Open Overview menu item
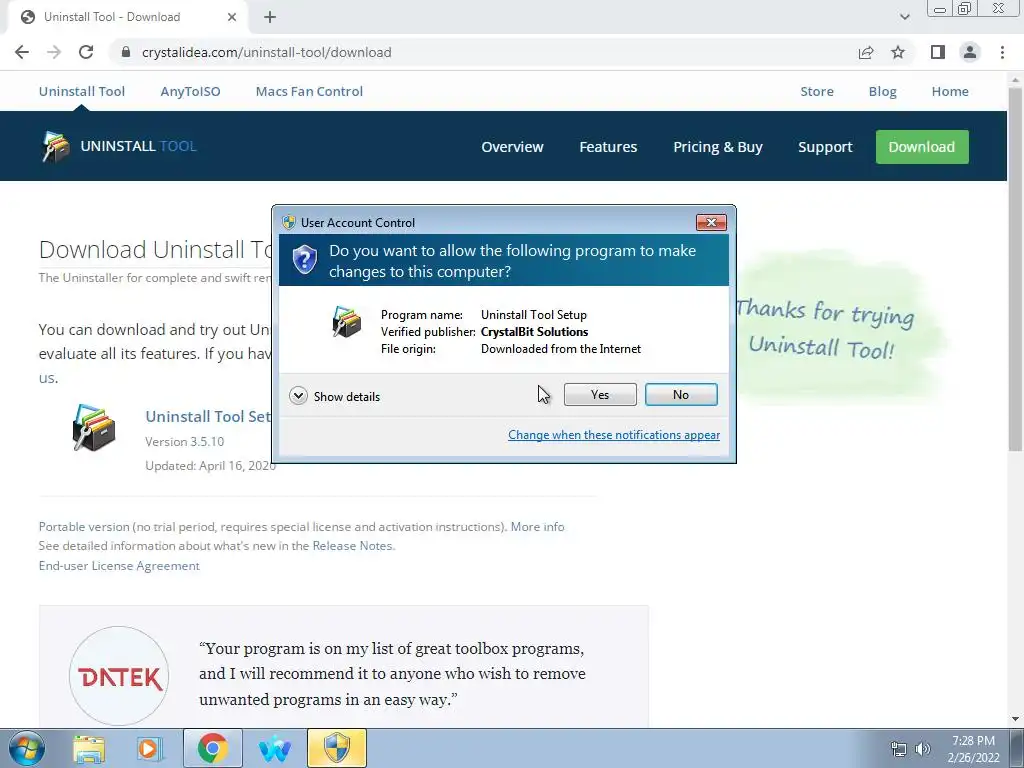 coord(512,147)
